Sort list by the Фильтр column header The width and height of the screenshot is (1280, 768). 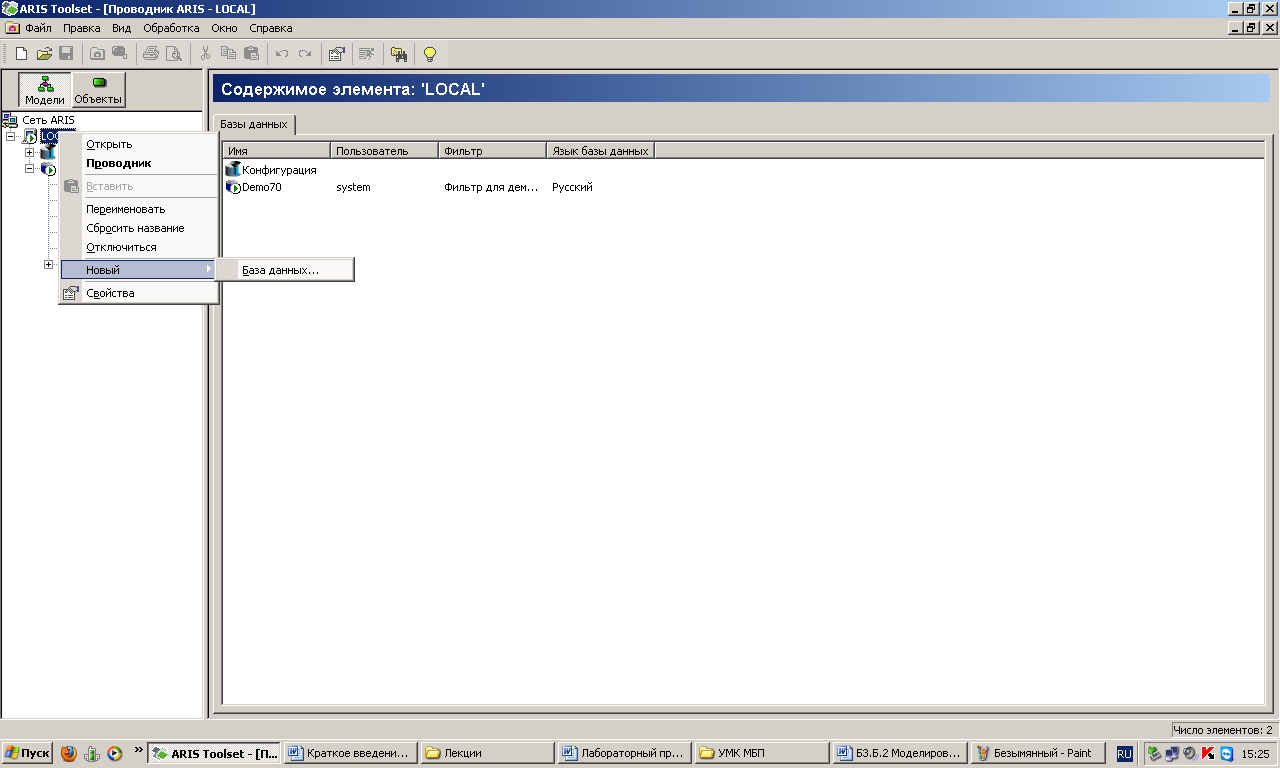coord(492,151)
